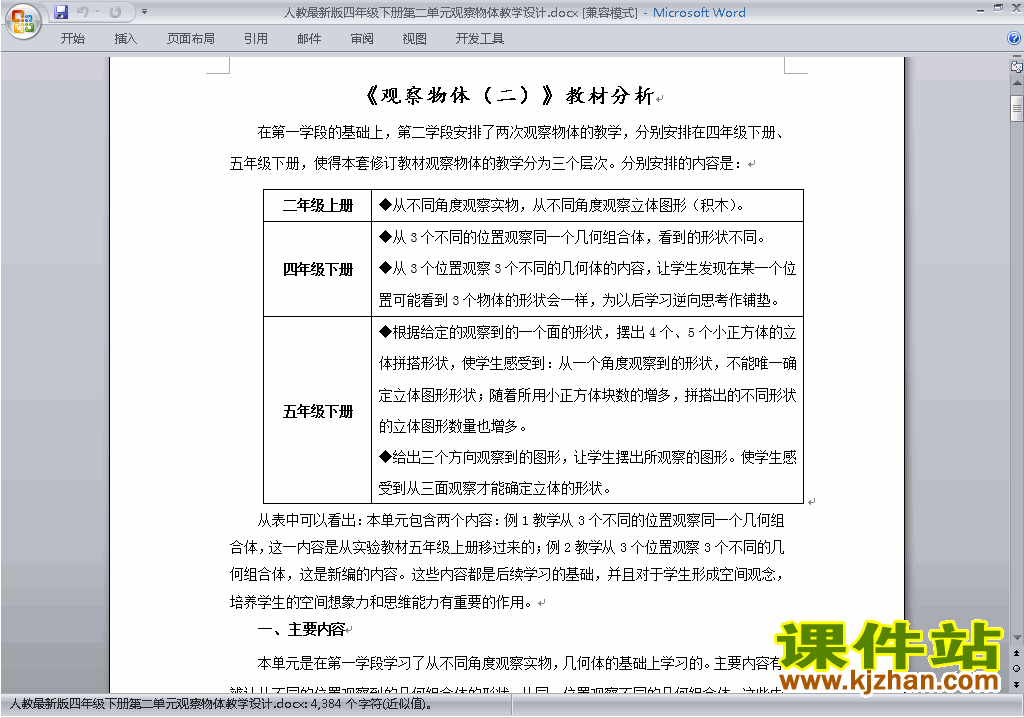The width and height of the screenshot is (1024, 718).
Task: Open the 邮件 ribbon tab
Action: (309, 39)
